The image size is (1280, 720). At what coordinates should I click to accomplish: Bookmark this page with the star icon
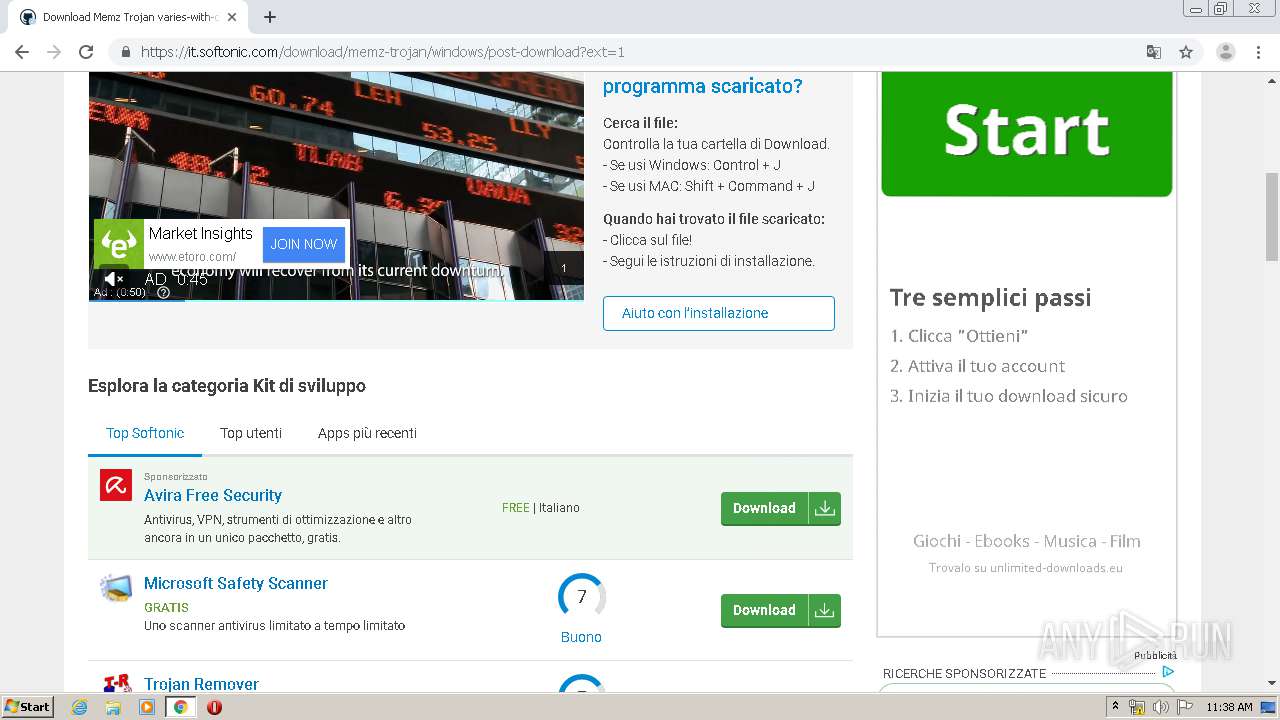point(1186,52)
